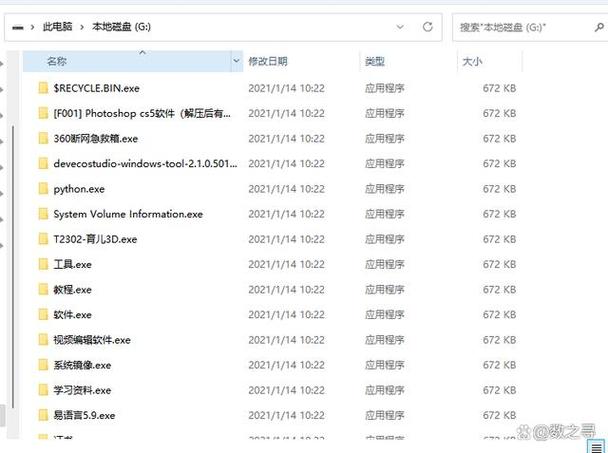
Task: Click the file name 工具.exe
Action: (x=73, y=265)
